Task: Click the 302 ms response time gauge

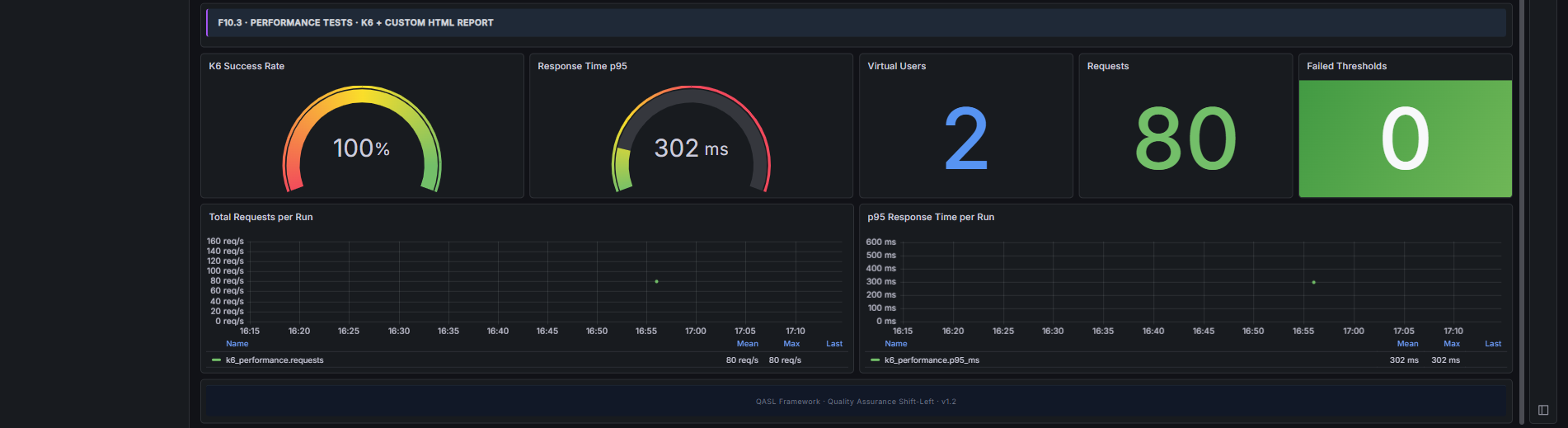Action: (691, 139)
